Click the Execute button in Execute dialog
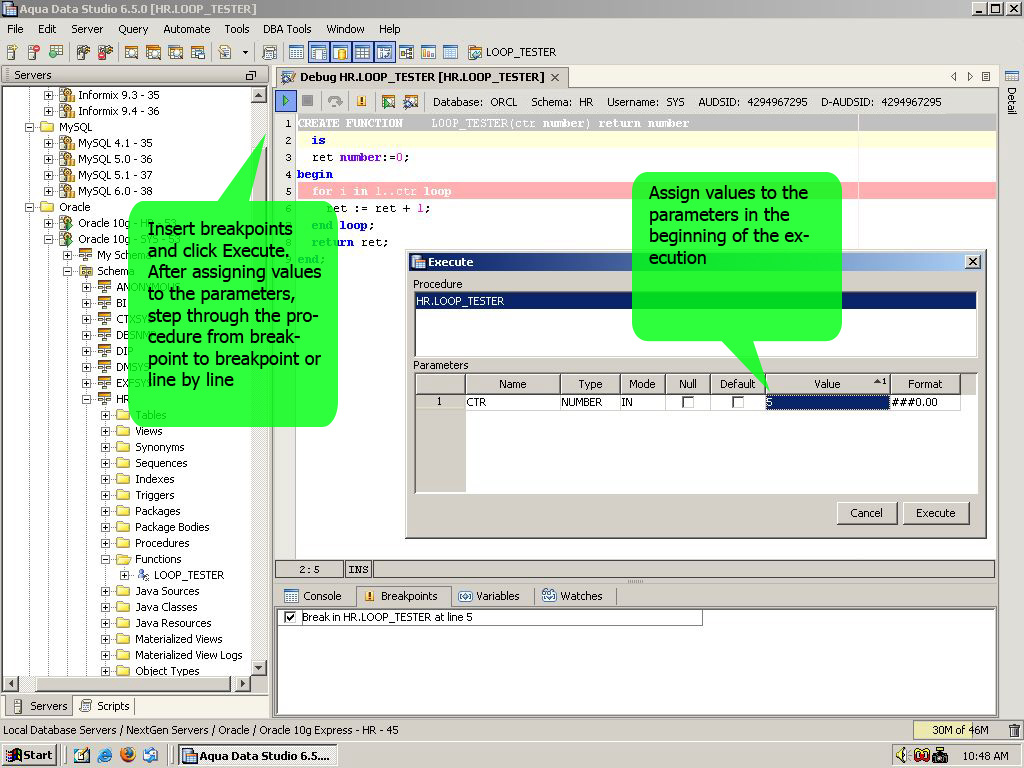 pos(936,513)
